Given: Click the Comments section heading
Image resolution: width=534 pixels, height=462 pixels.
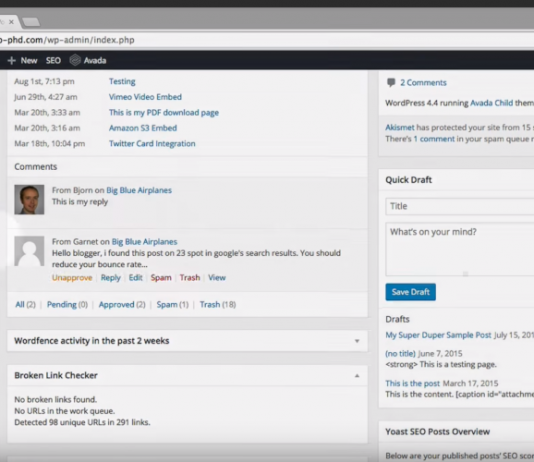Looking at the screenshot, I should click(x=35, y=167).
